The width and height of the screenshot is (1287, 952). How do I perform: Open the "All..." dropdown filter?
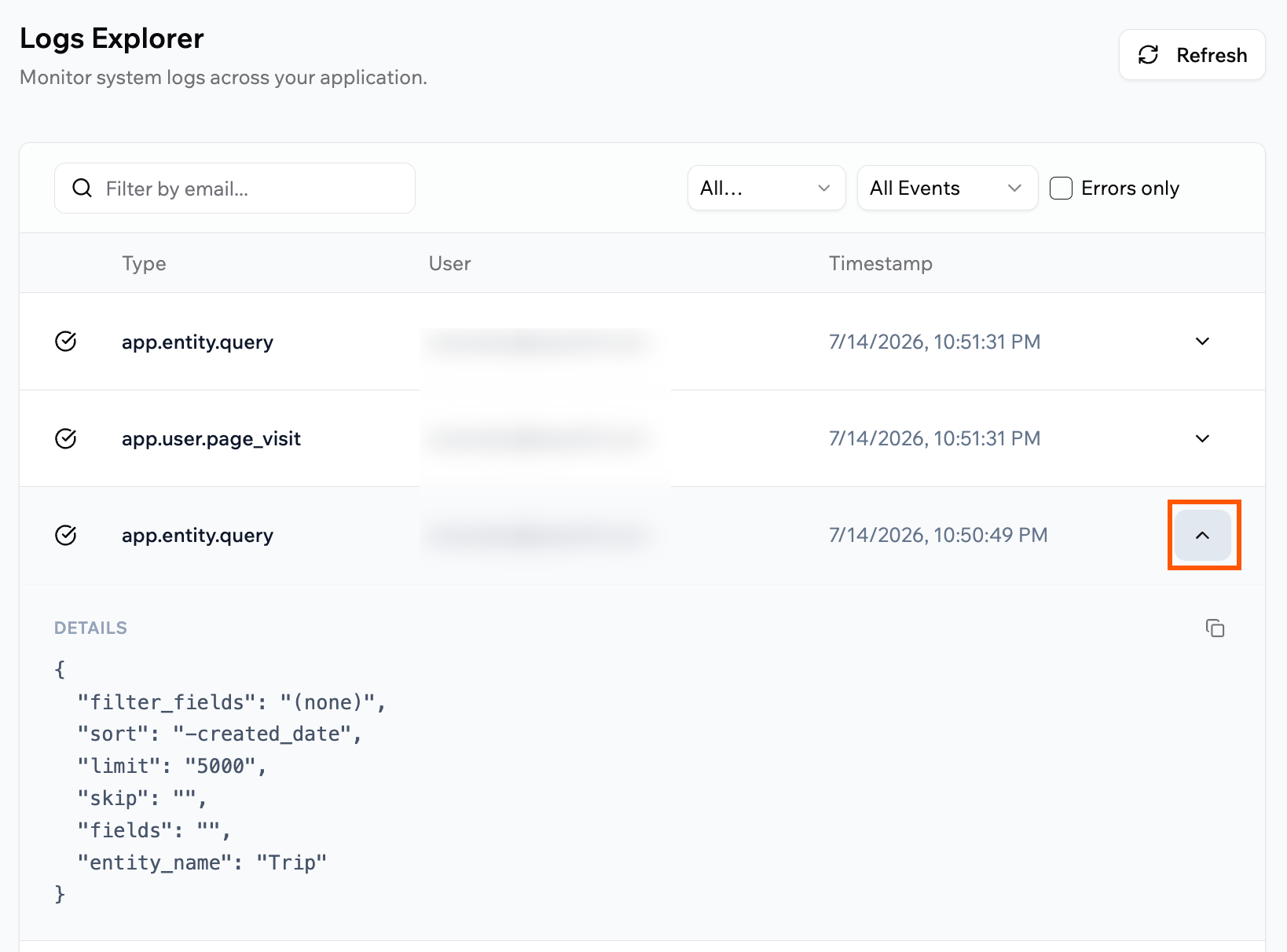766,188
